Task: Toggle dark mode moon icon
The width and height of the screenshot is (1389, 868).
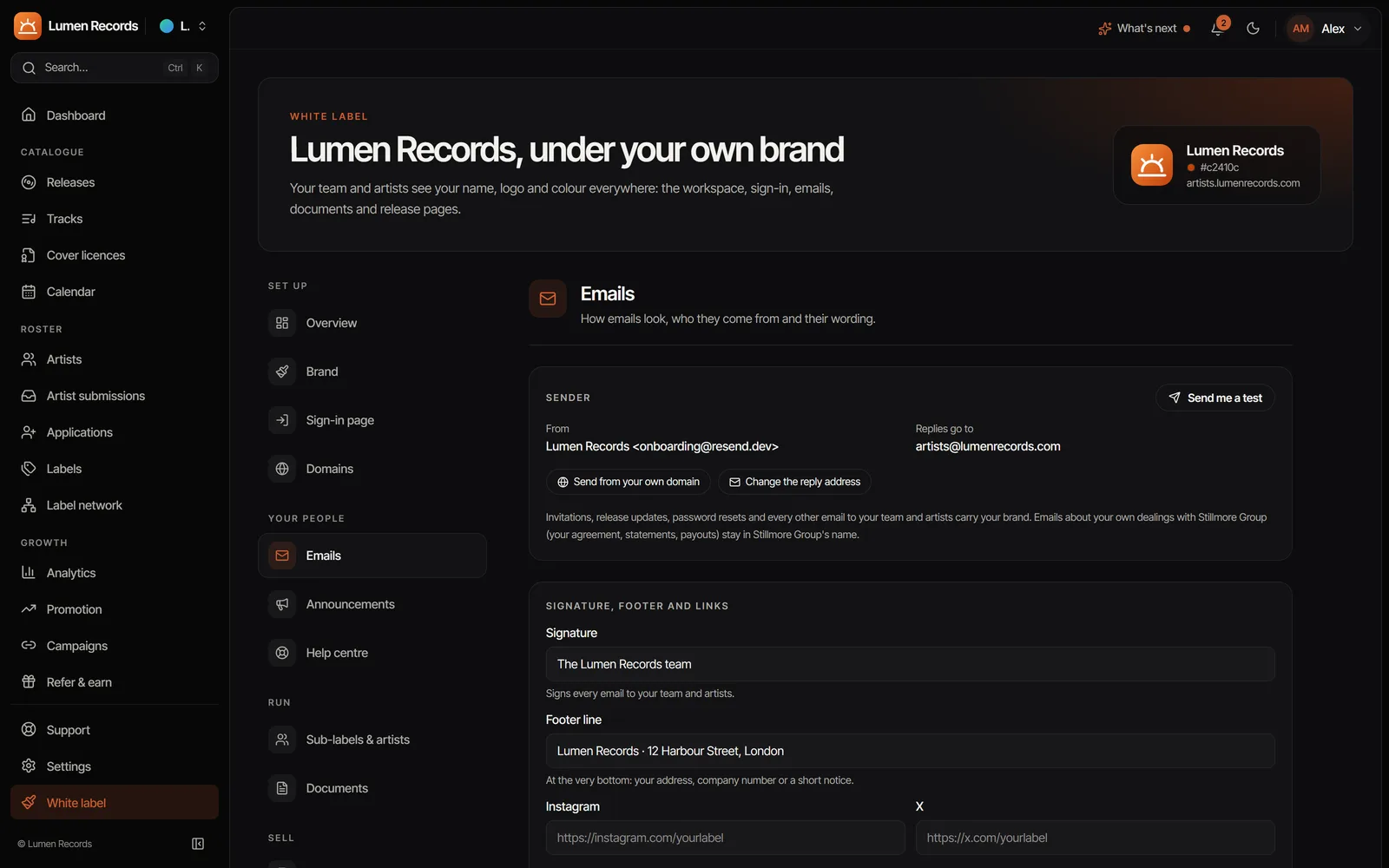Action: [1253, 28]
